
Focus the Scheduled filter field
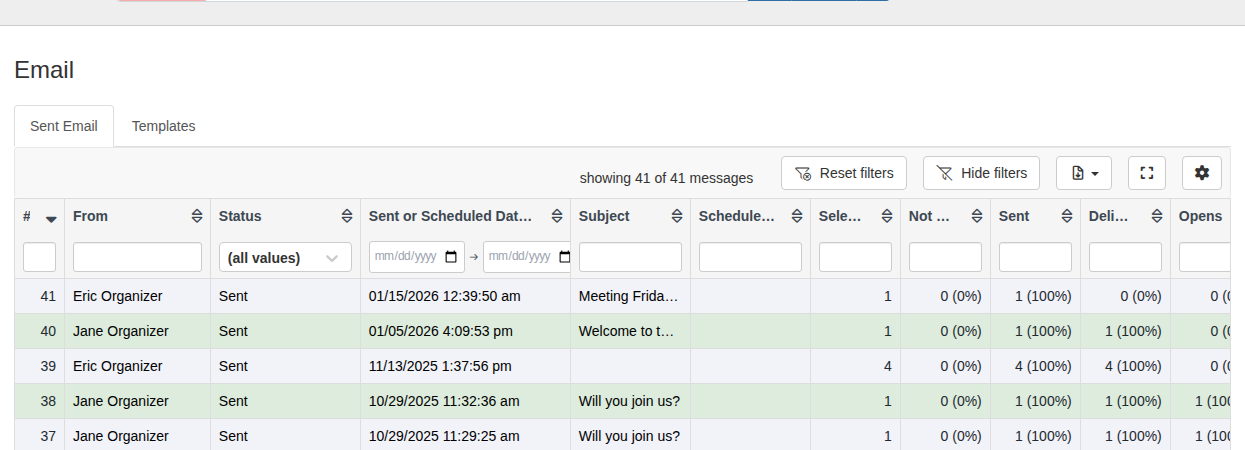tap(750, 257)
